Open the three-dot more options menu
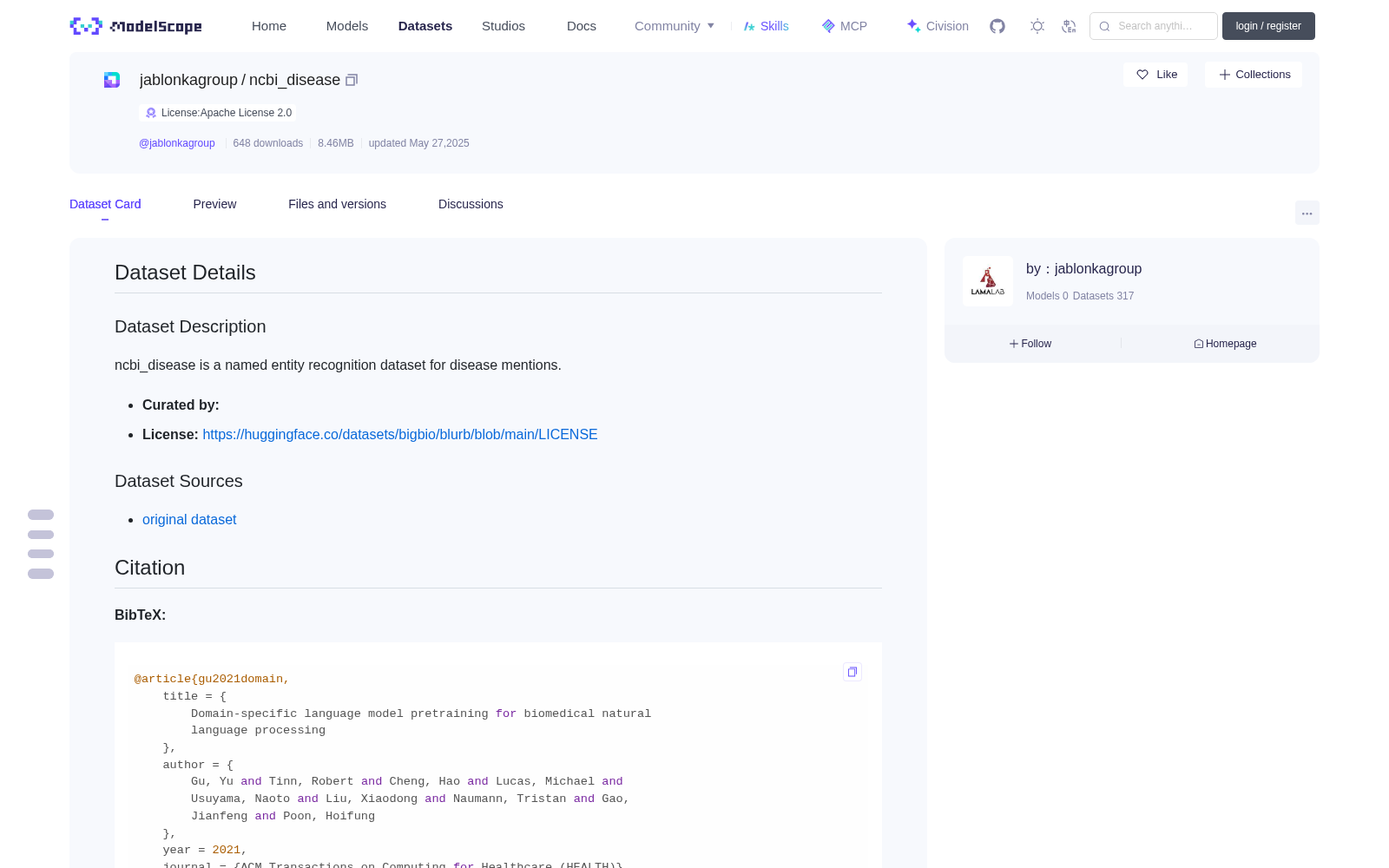The image size is (1389, 868). [1307, 213]
